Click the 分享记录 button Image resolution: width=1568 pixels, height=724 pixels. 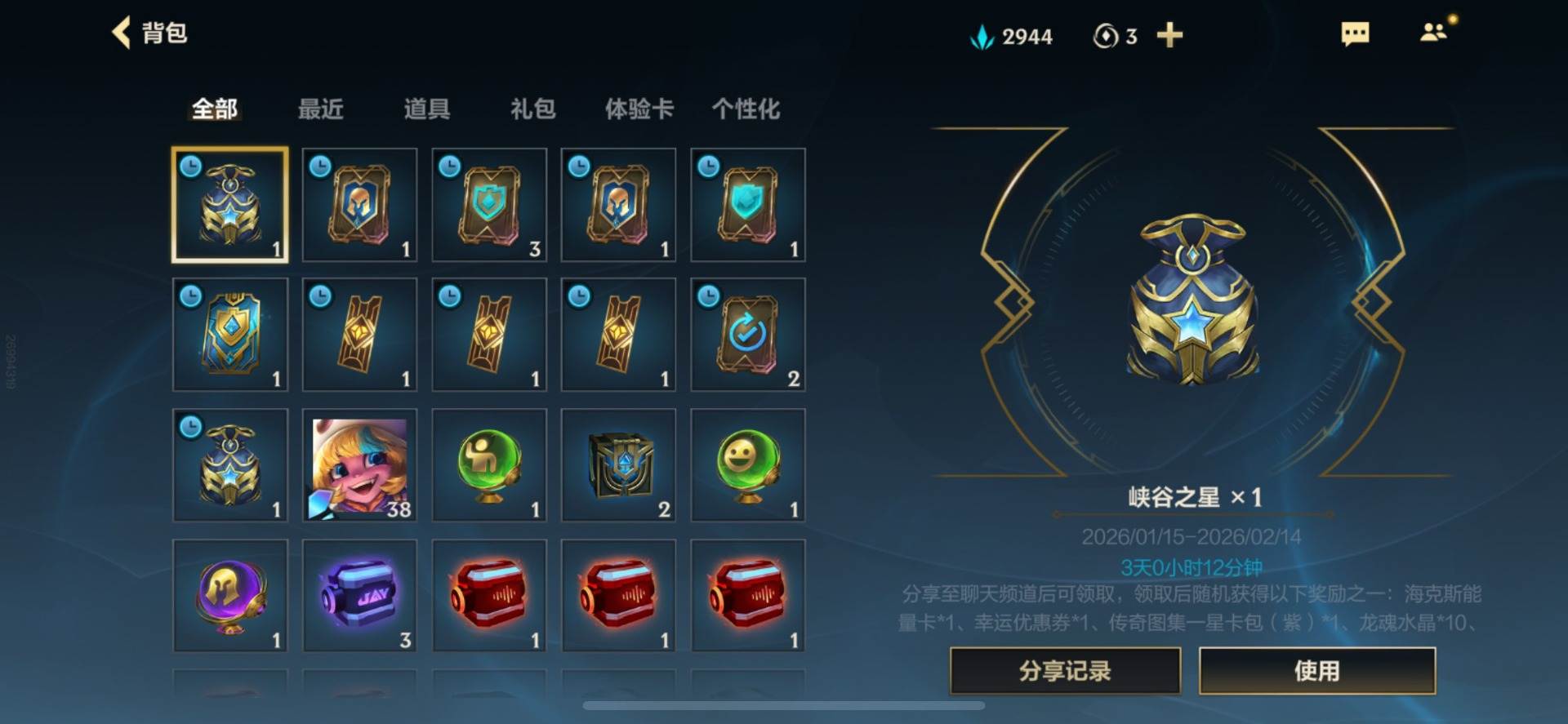tap(1065, 671)
